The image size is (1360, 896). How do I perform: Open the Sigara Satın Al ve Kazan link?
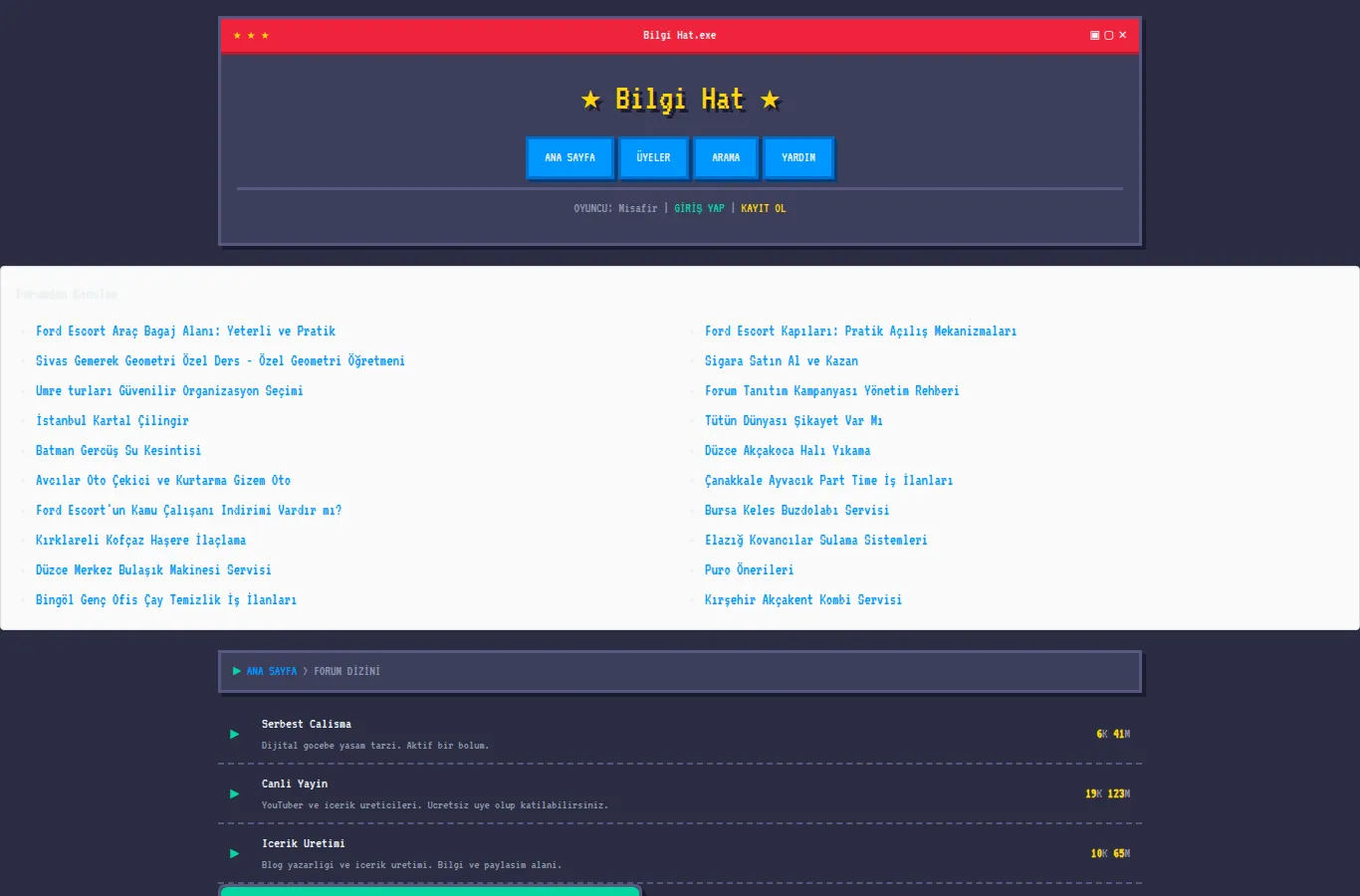pos(782,361)
